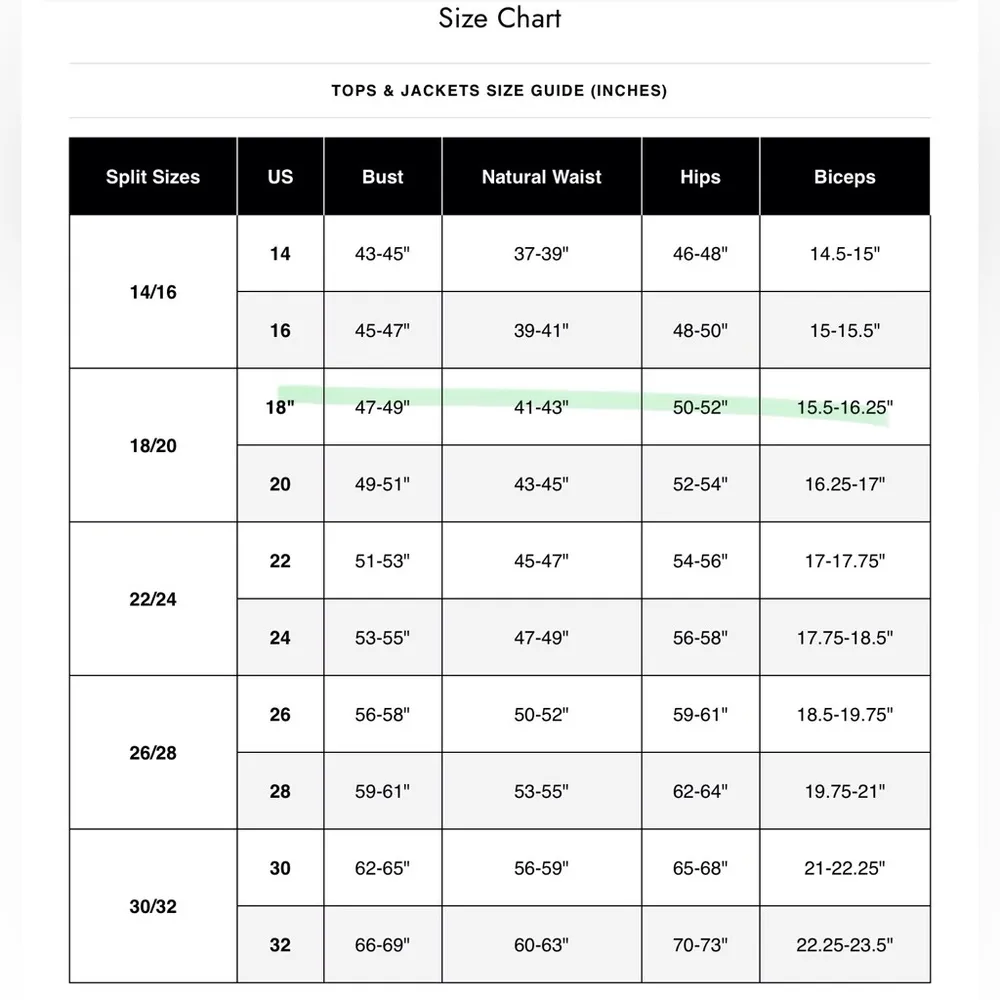This screenshot has height=1000, width=1000.
Task: Click the 26/28 split size cell
Action: tap(153, 753)
